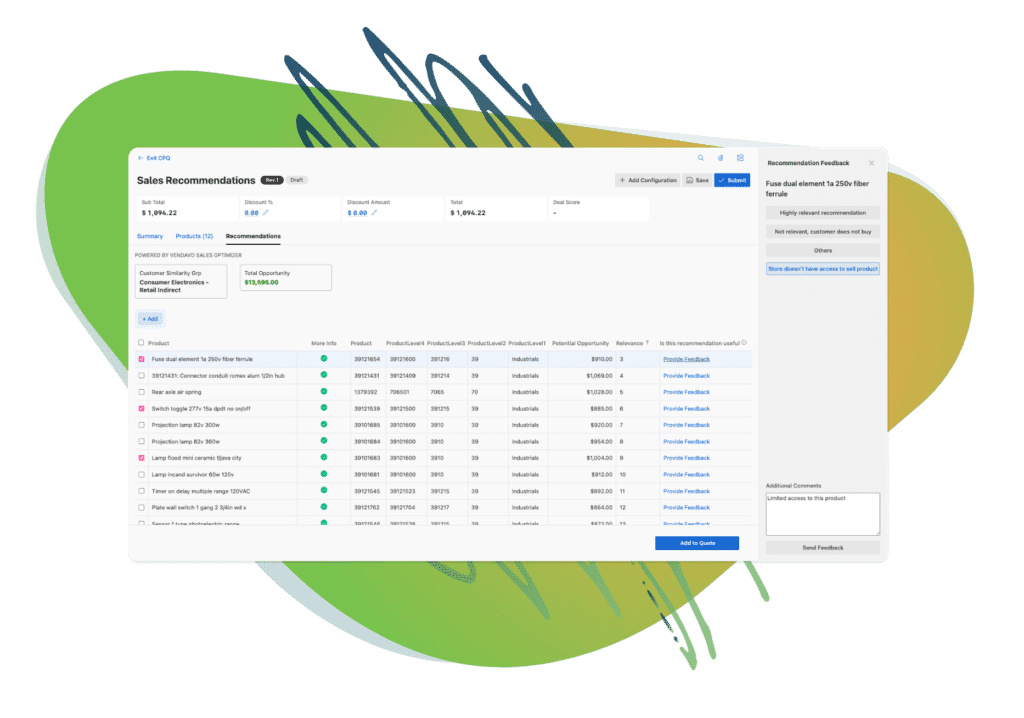Click the info icon next to recommendation useful header

[744, 342]
